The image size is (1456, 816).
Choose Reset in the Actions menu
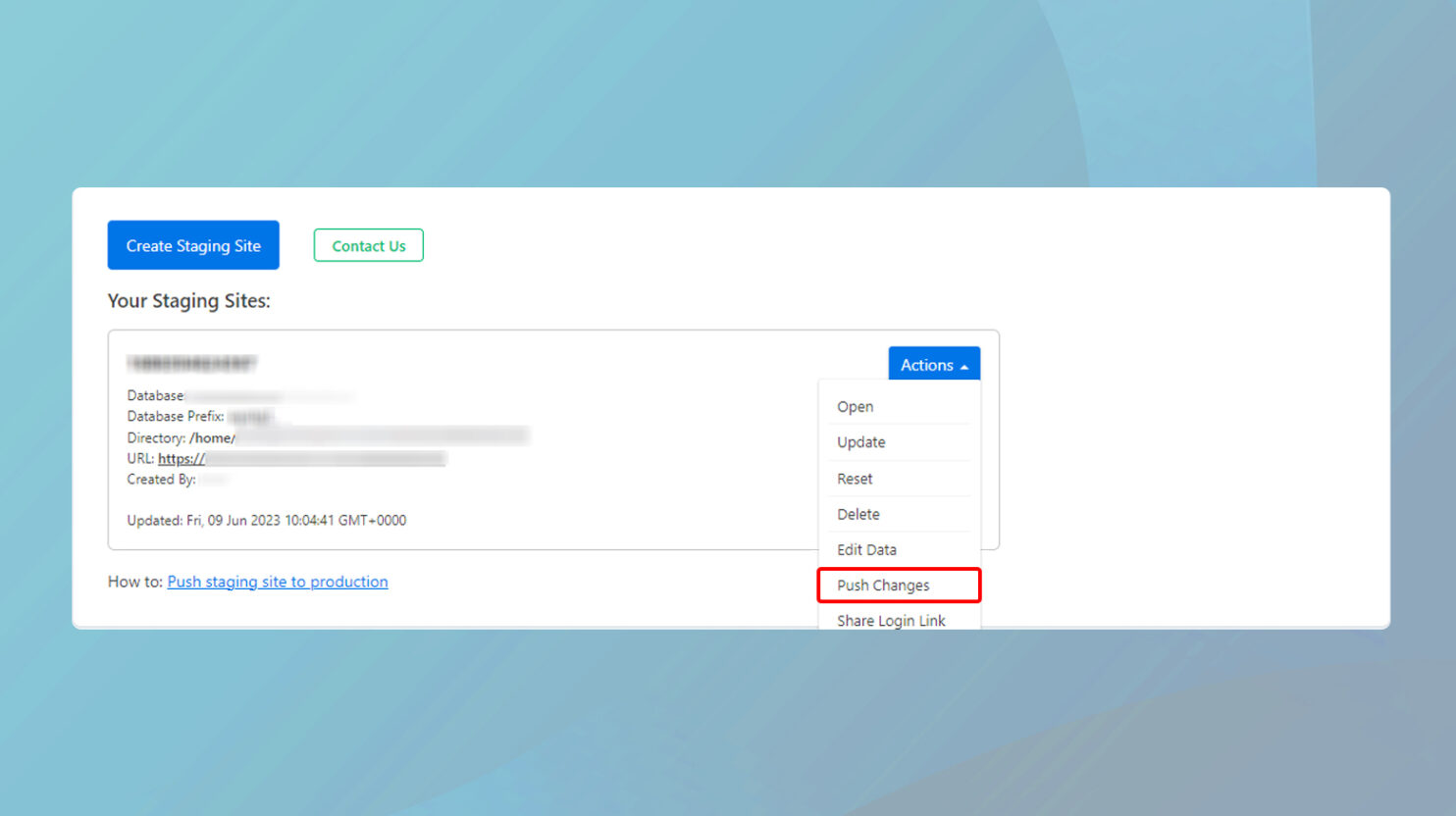(x=854, y=478)
